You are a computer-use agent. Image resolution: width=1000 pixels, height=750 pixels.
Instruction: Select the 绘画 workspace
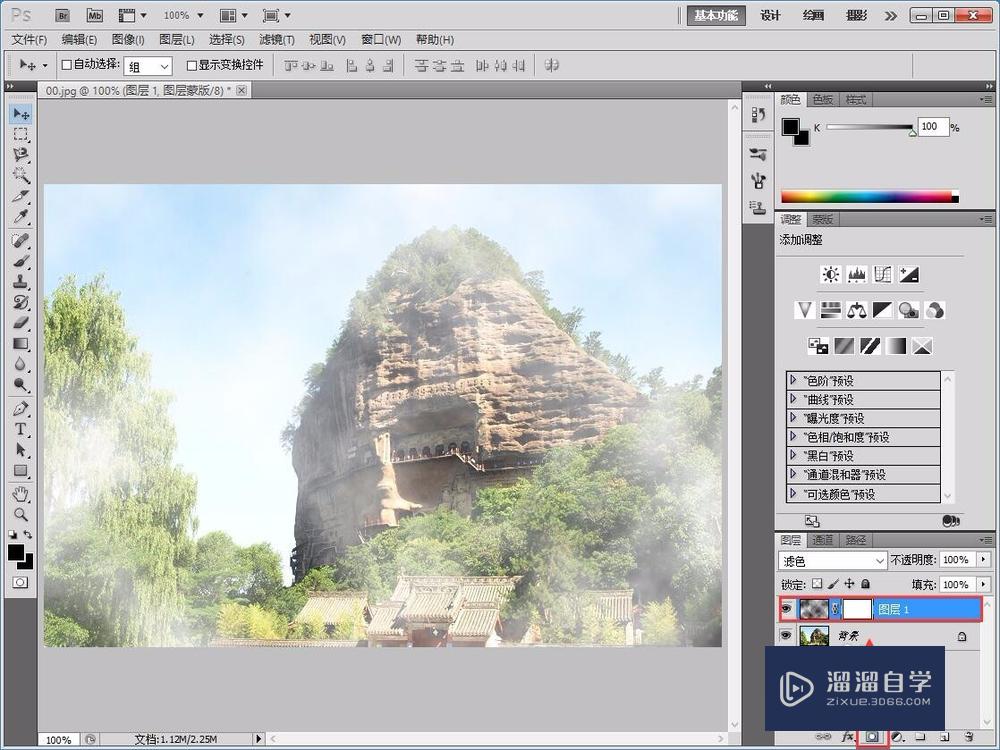pos(813,15)
